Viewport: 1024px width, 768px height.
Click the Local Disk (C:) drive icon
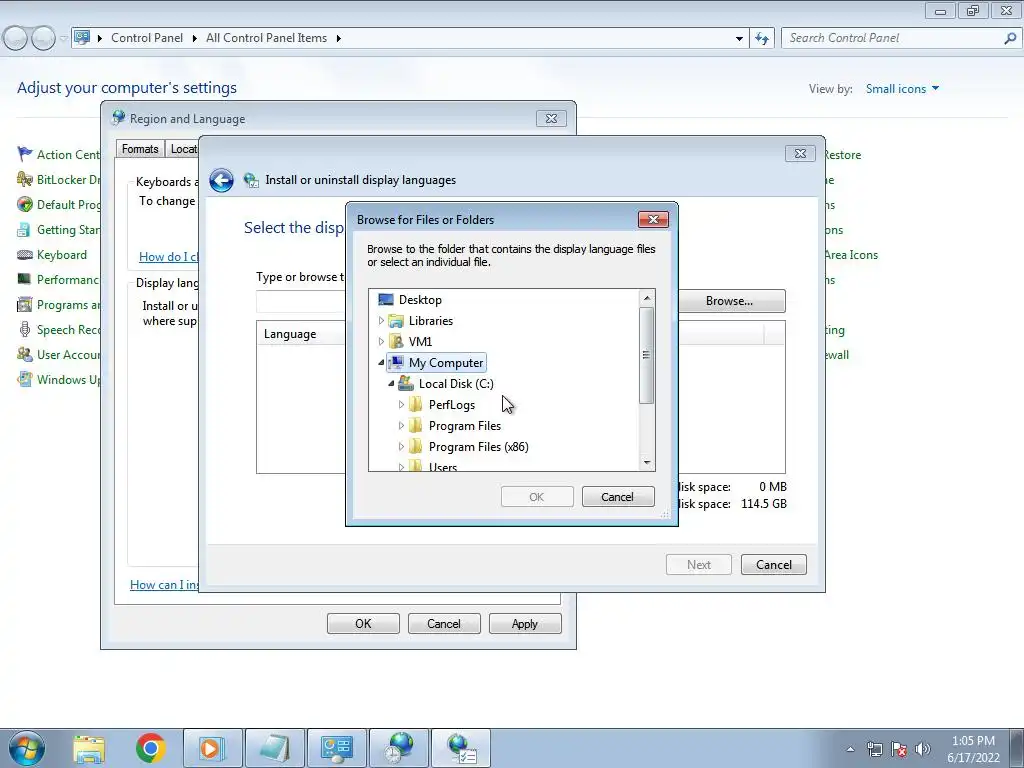click(406, 383)
